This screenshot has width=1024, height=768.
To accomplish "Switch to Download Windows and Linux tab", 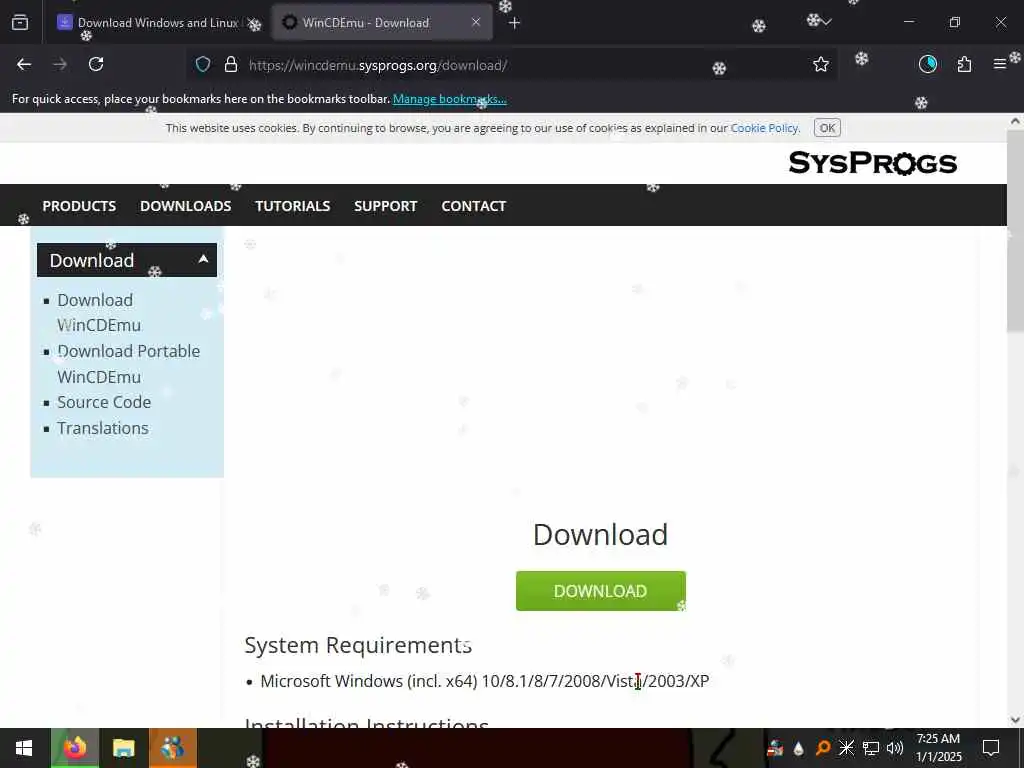I will point(157,23).
